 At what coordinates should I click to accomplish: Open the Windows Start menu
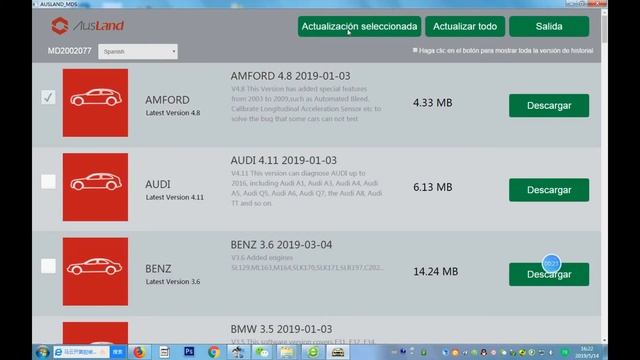point(42,352)
